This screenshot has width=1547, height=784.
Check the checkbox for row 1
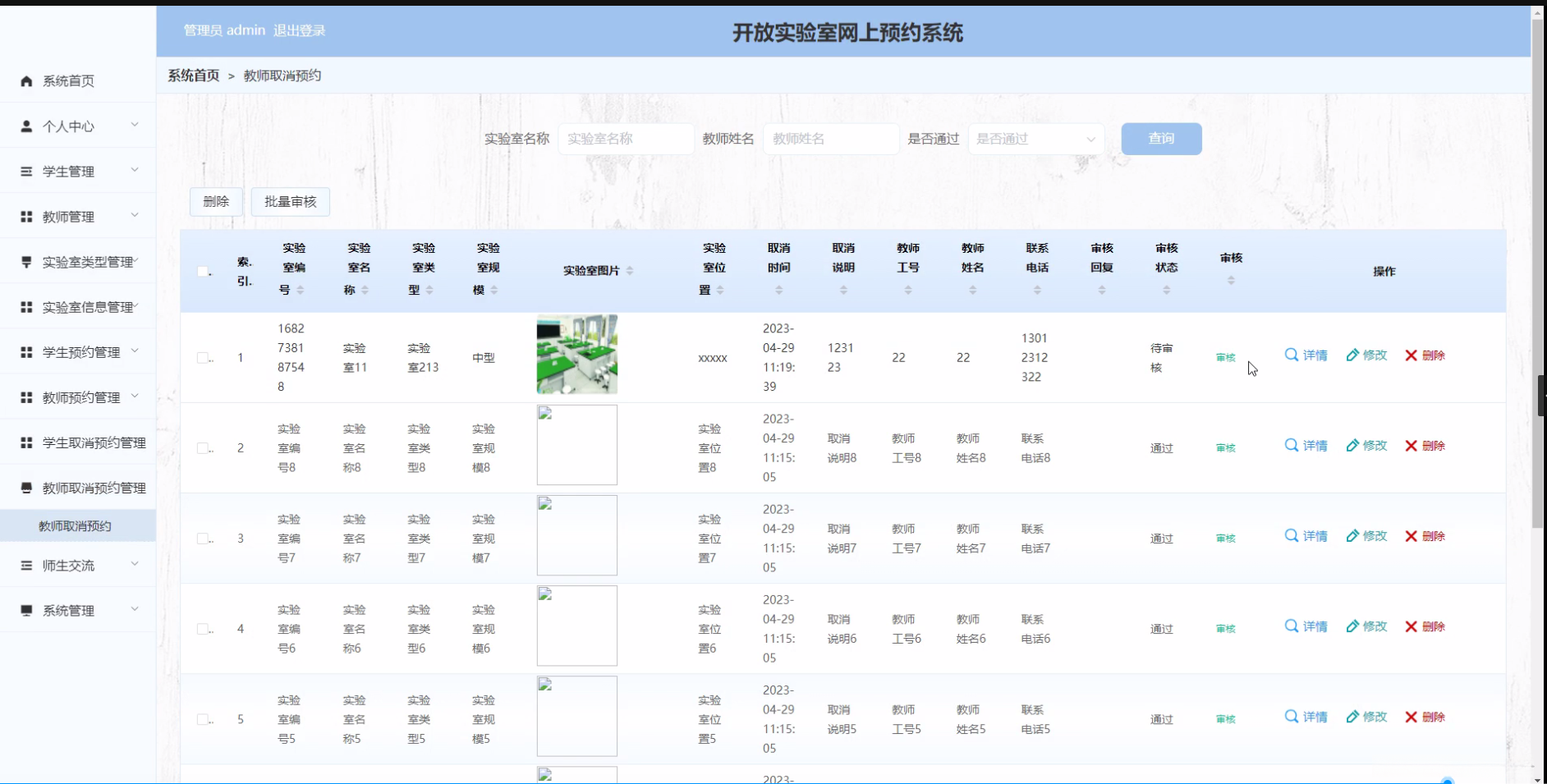203,357
